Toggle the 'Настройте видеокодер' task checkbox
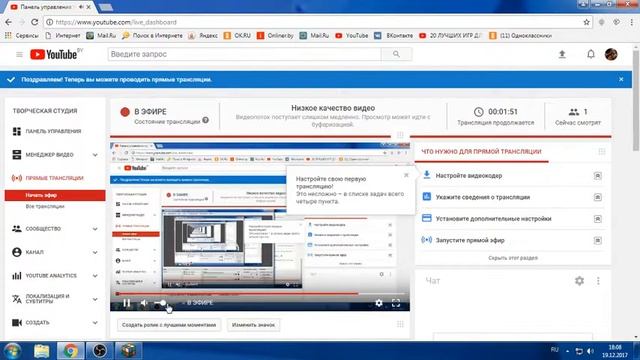The image size is (640, 360). 598,176
